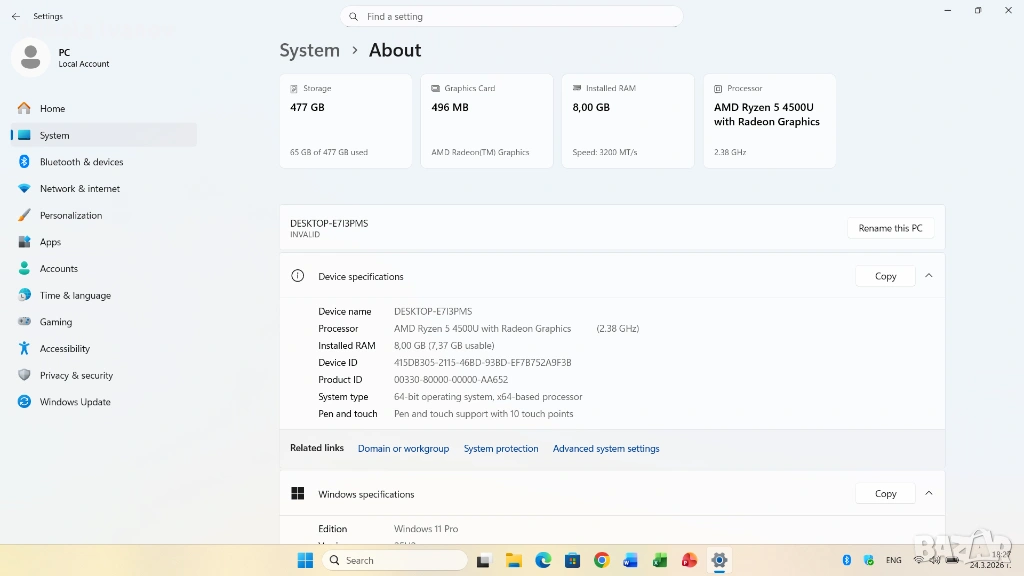
Task: Launch Google Chrome from taskbar
Action: point(601,560)
